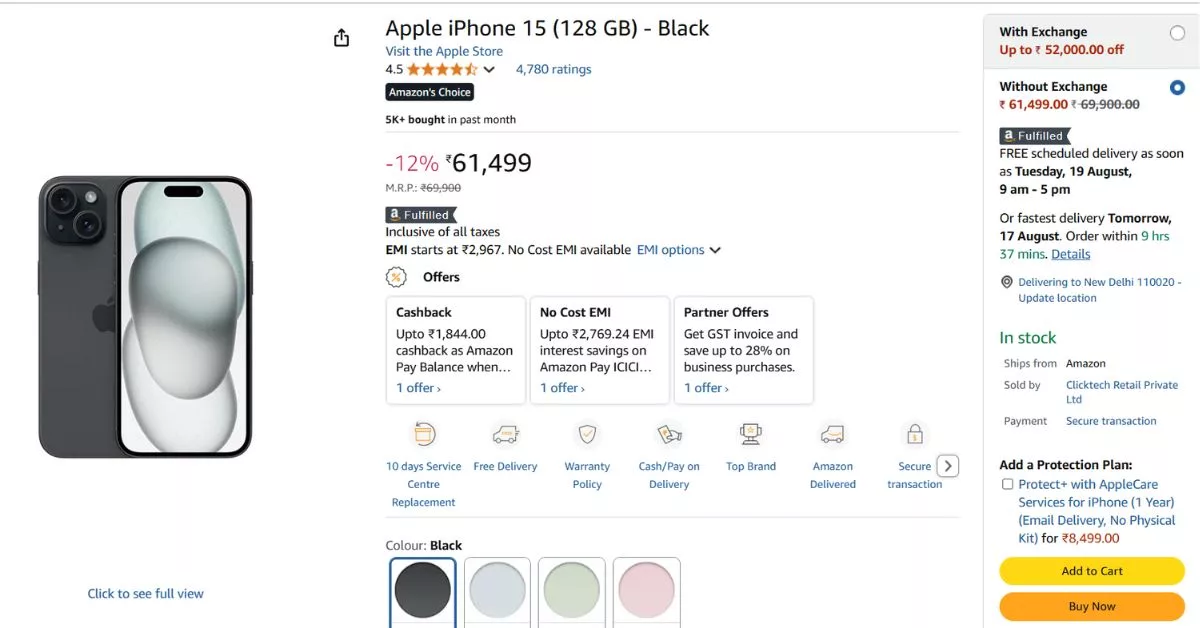Click the Amazon's Choice badge
This screenshot has height=628, width=1200.
(x=429, y=91)
